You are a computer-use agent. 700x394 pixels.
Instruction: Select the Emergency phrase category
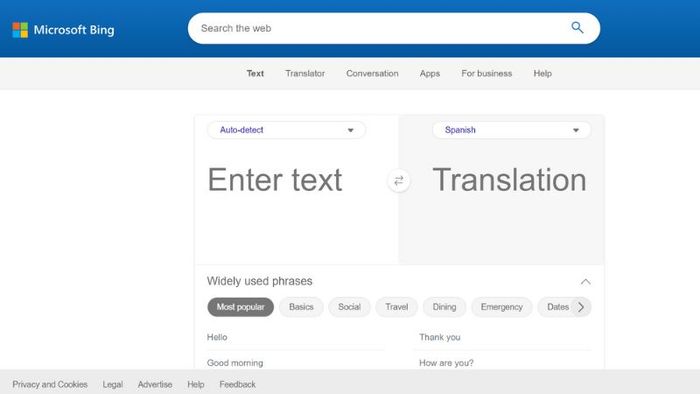pyautogui.click(x=502, y=307)
